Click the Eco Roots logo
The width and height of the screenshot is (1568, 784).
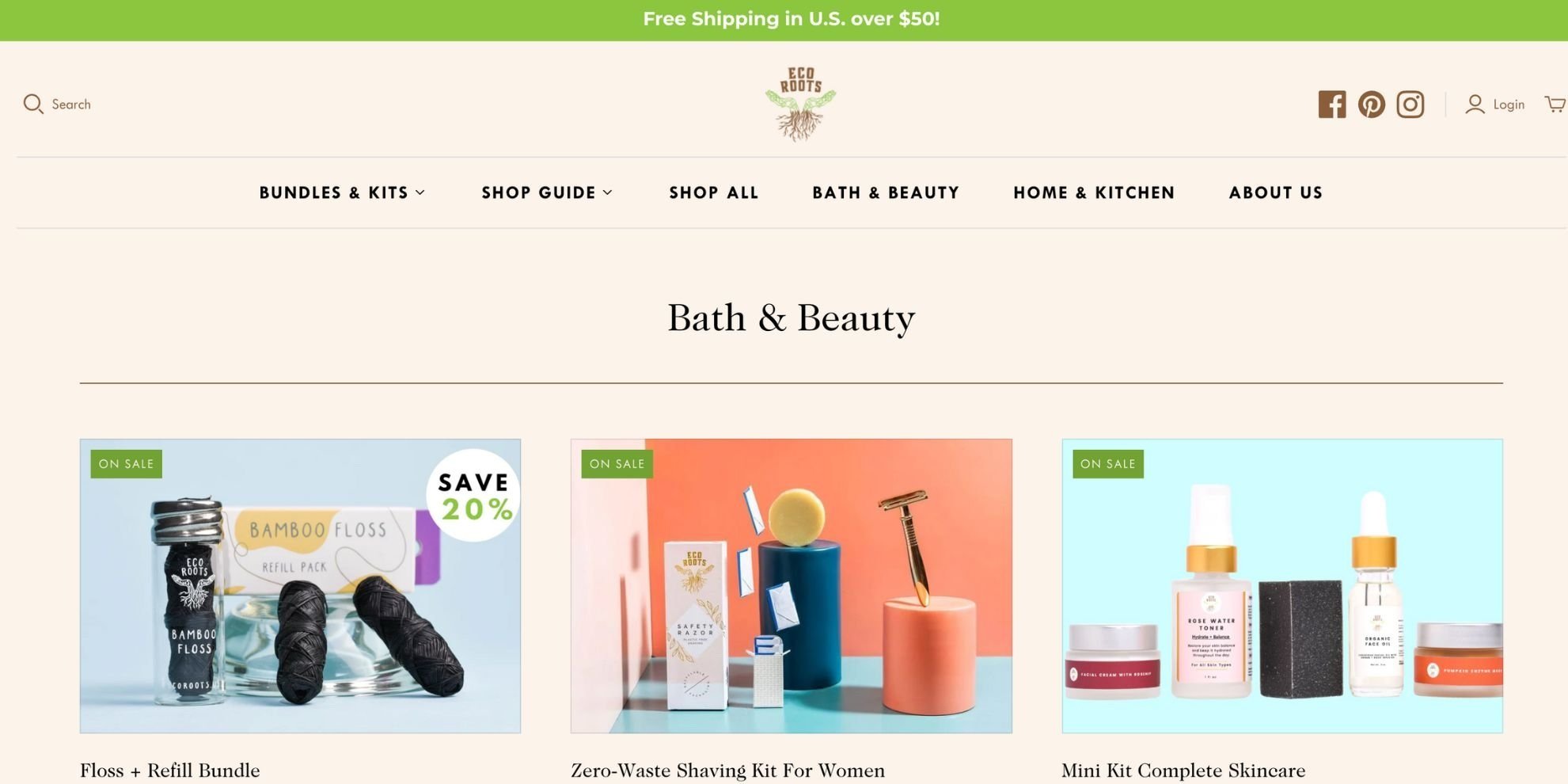[800, 104]
